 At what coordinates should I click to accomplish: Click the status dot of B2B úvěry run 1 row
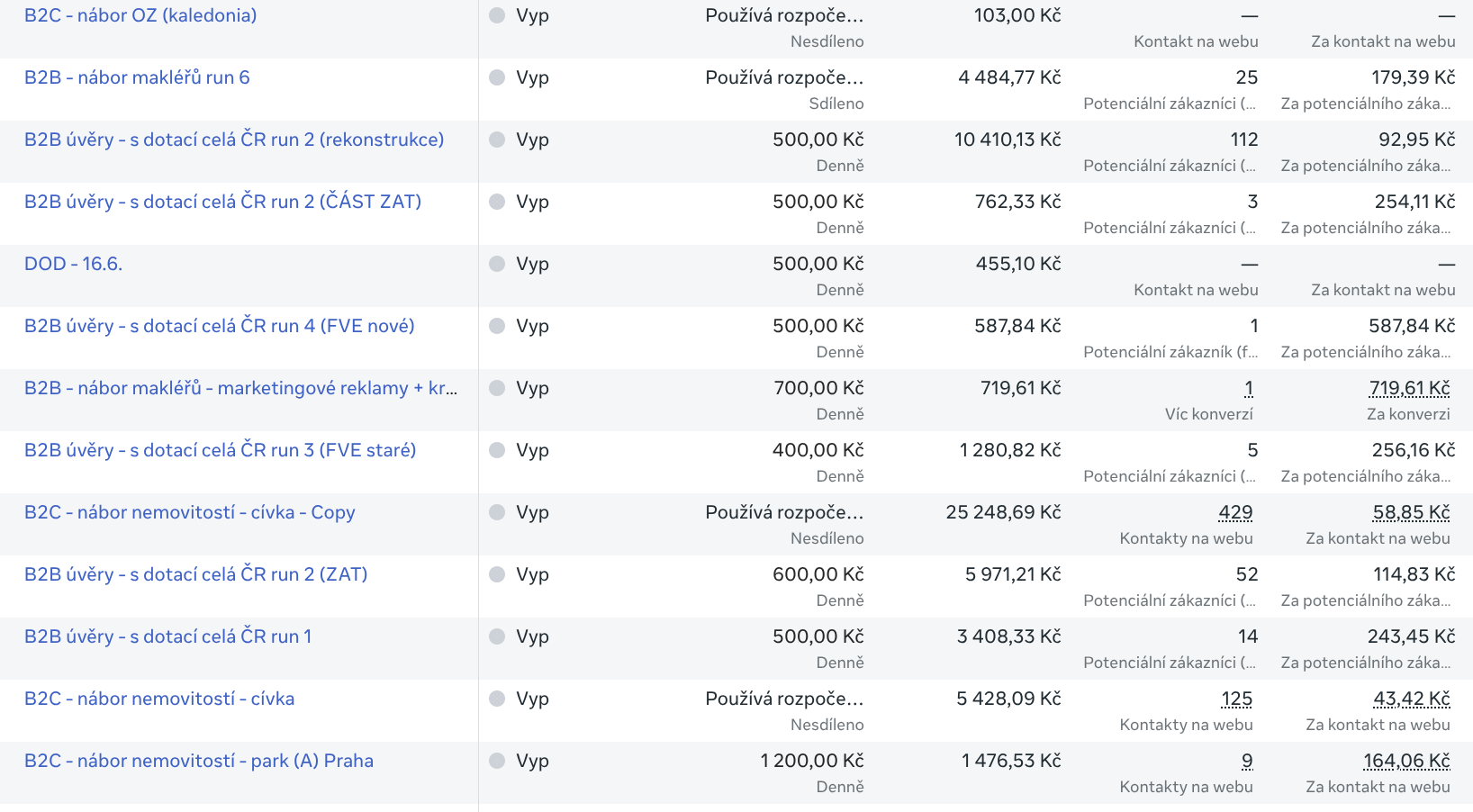497,636
